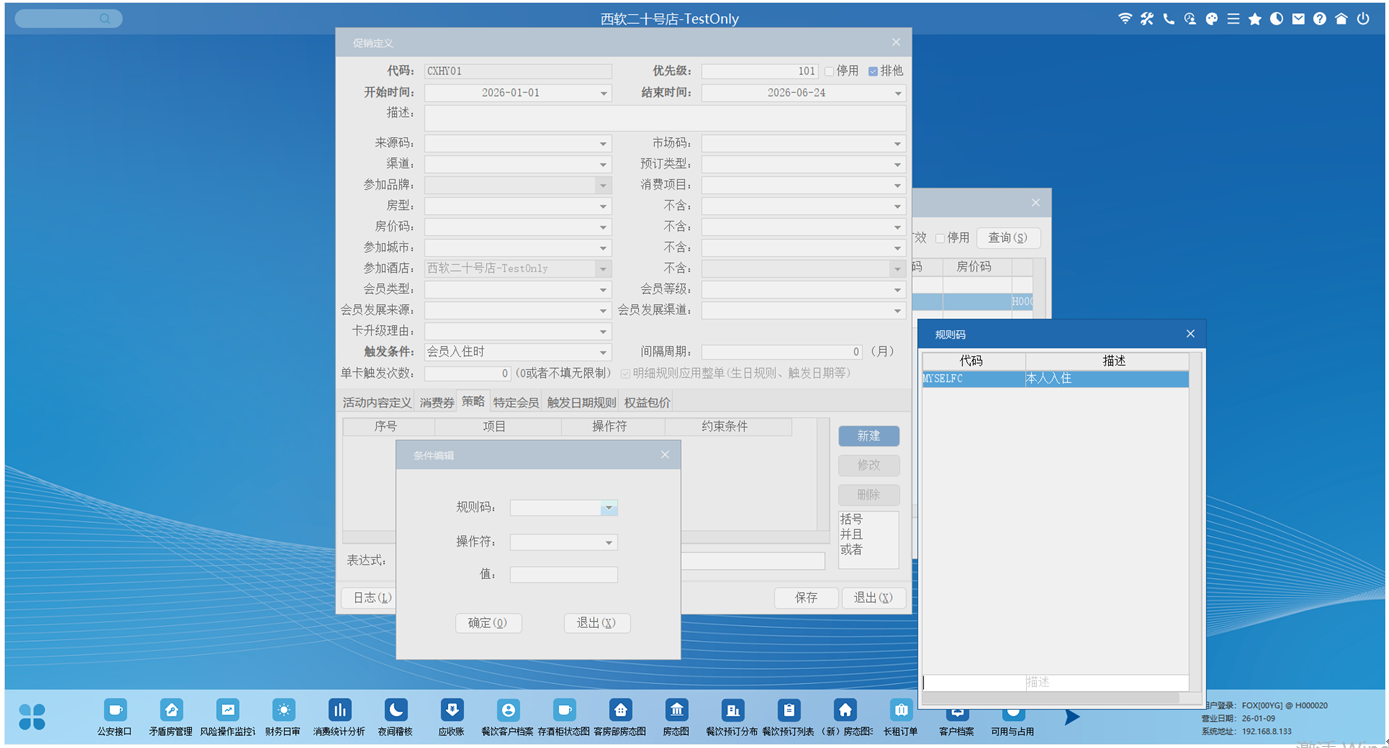Click the 描述 text field in 促销定义
Viewport: 1389px width, 748px height.
[665, 118]
